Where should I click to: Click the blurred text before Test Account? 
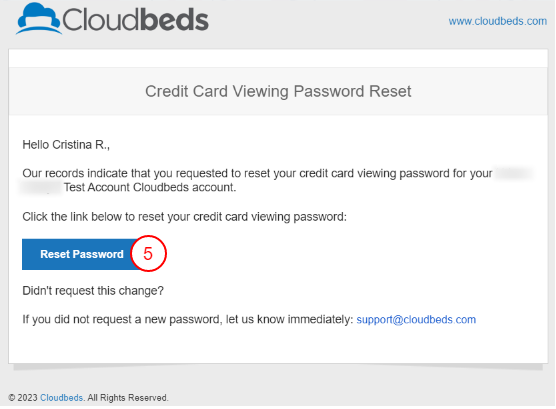click(x=41, y=187)
